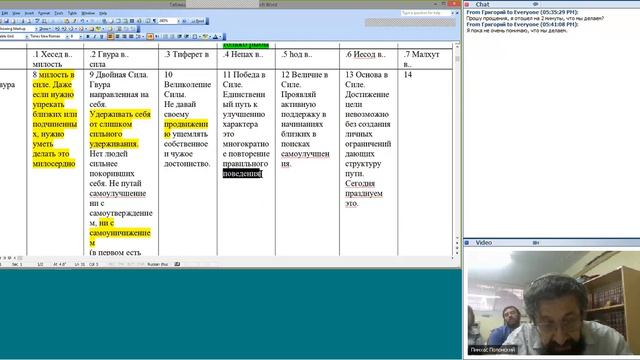Select the Right-to-Left text direction icon

pos(157,36)
